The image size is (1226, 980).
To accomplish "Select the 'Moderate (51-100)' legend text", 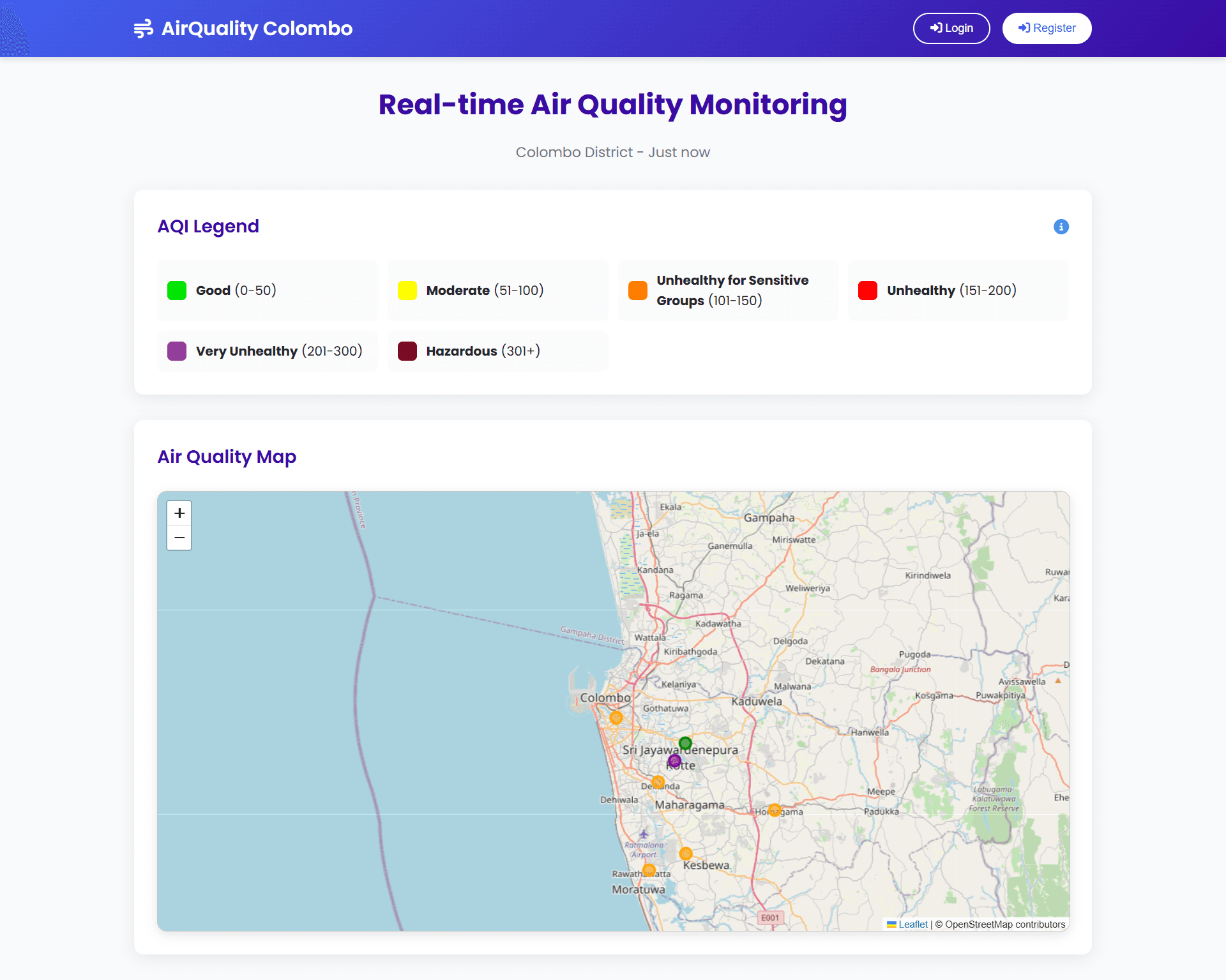I will tap(485, 290).
